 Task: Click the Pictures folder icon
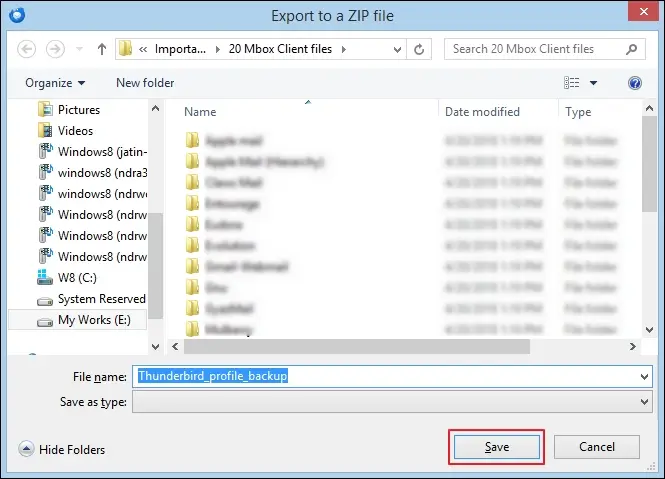tap(45, 109)
